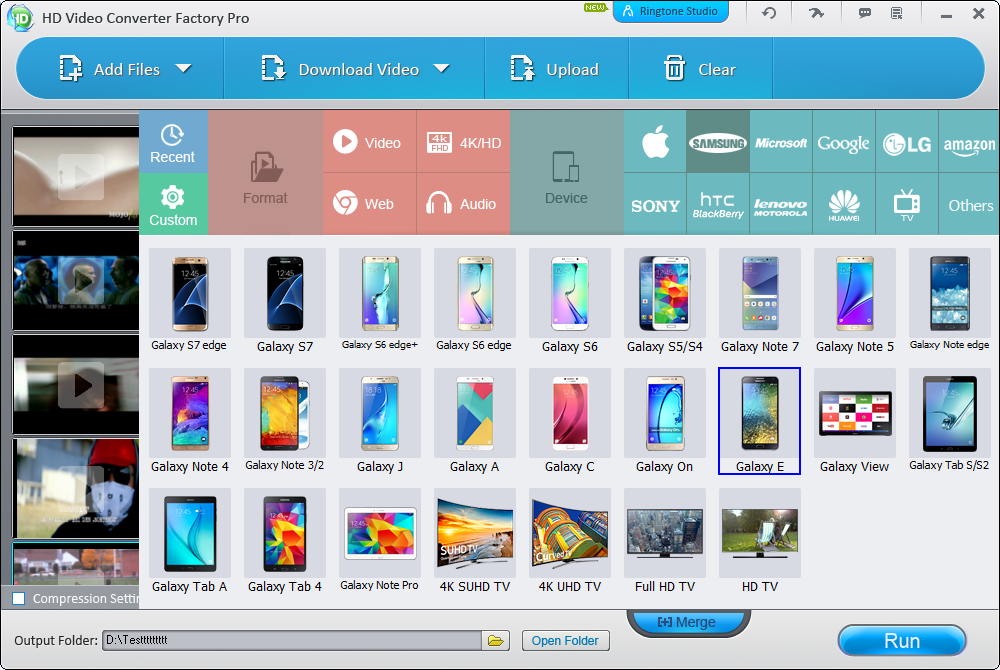Choose the Samsung brand tab
Viewport: 1000px width, 670px height.
718,142
